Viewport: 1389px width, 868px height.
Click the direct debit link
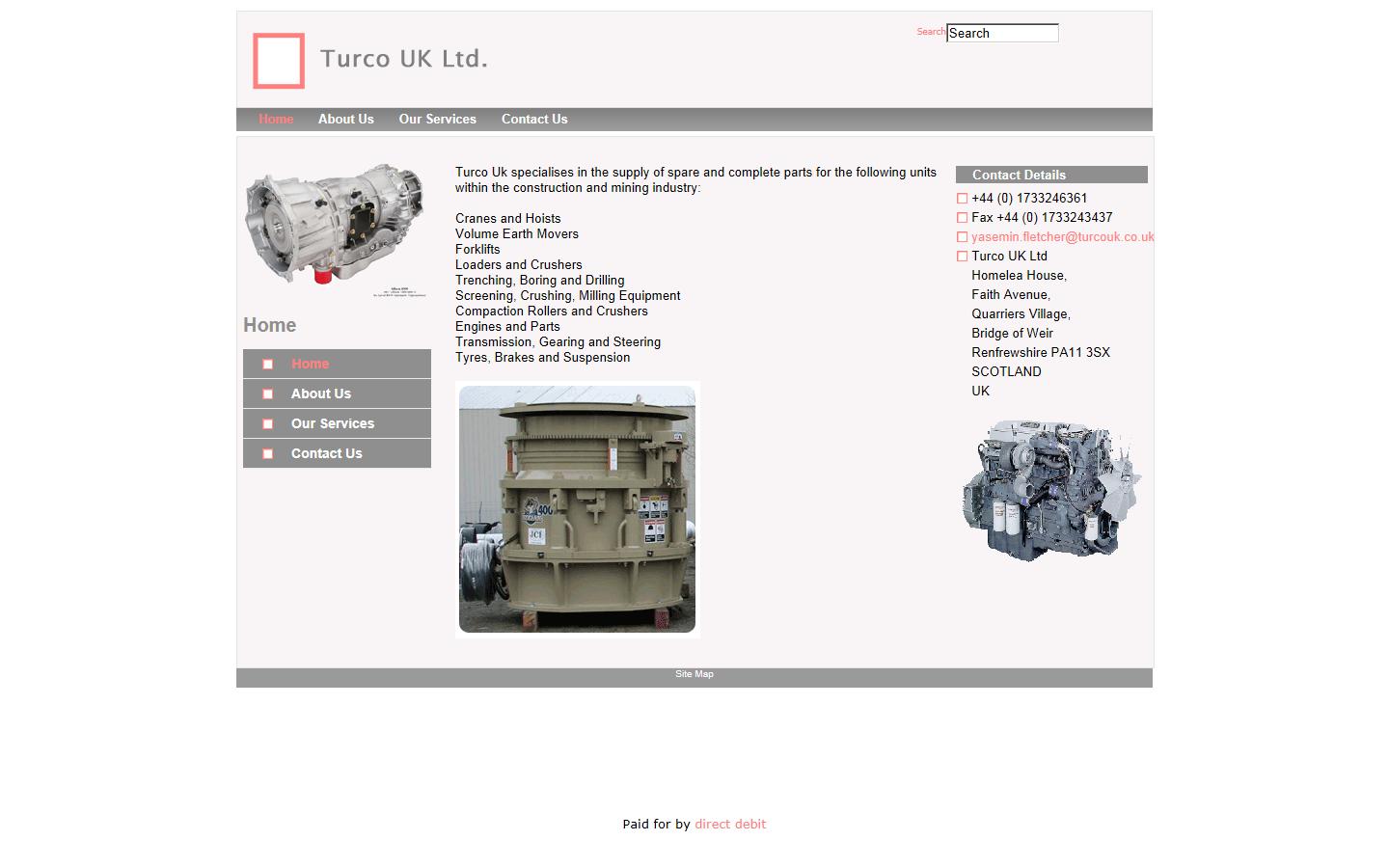(x=730, y=824)
